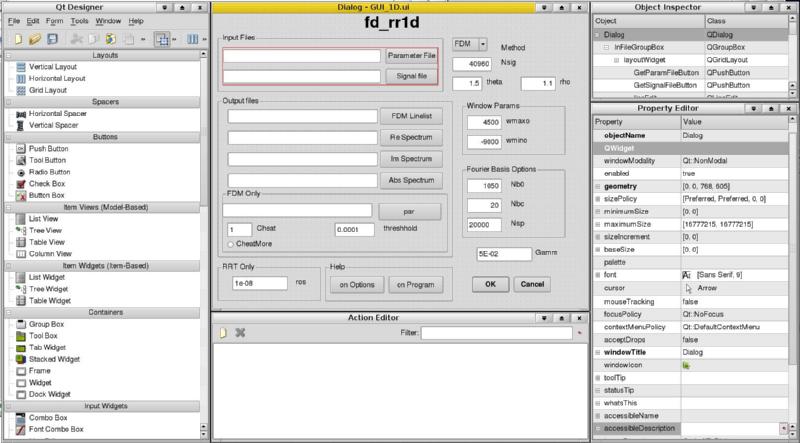Click Delete action icon in Action Editor
Image resolution: width=800 pixels, height=443 pixels.
(240, 333)
